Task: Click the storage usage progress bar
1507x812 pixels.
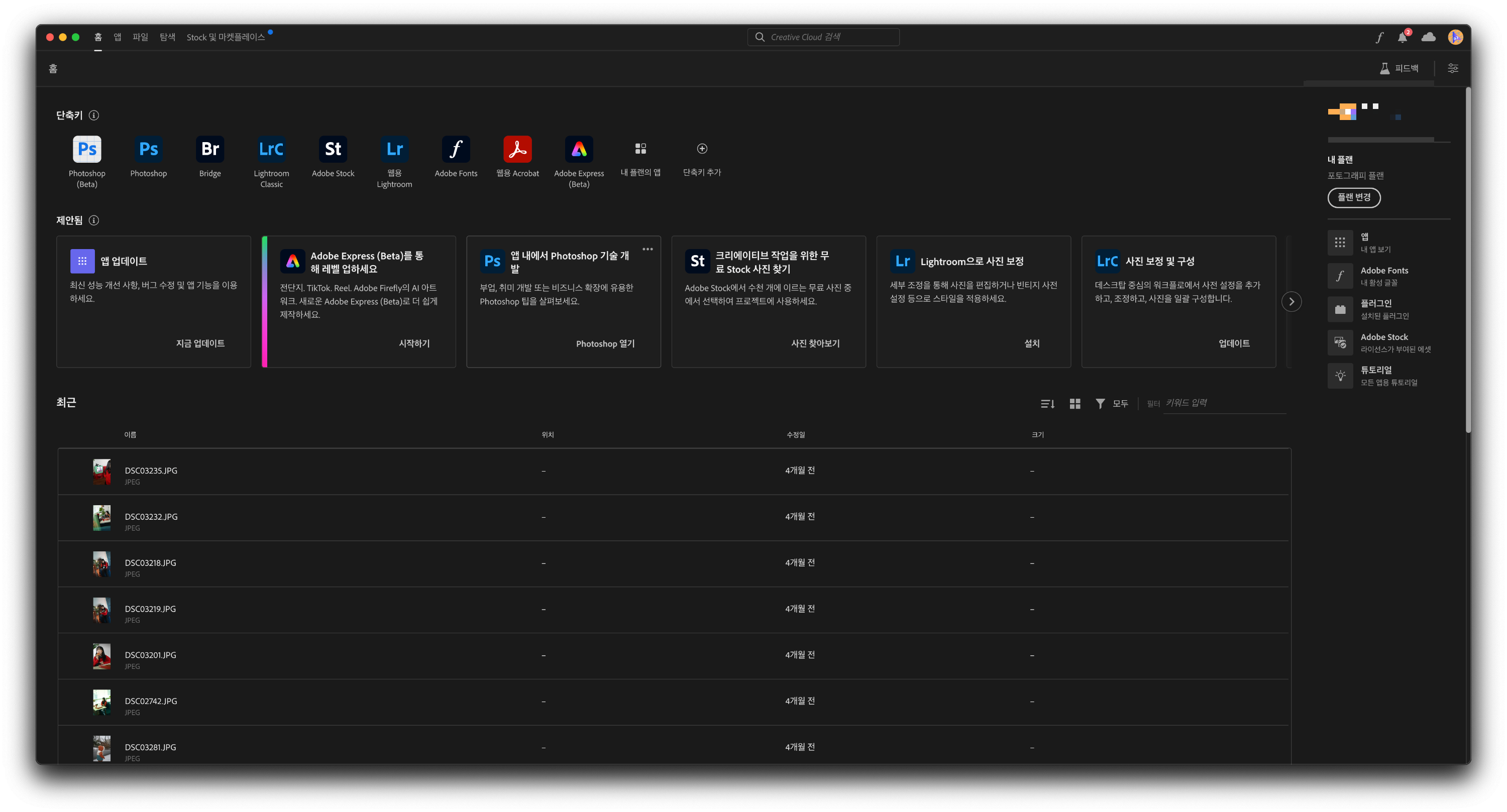Action: [1389, 140]
